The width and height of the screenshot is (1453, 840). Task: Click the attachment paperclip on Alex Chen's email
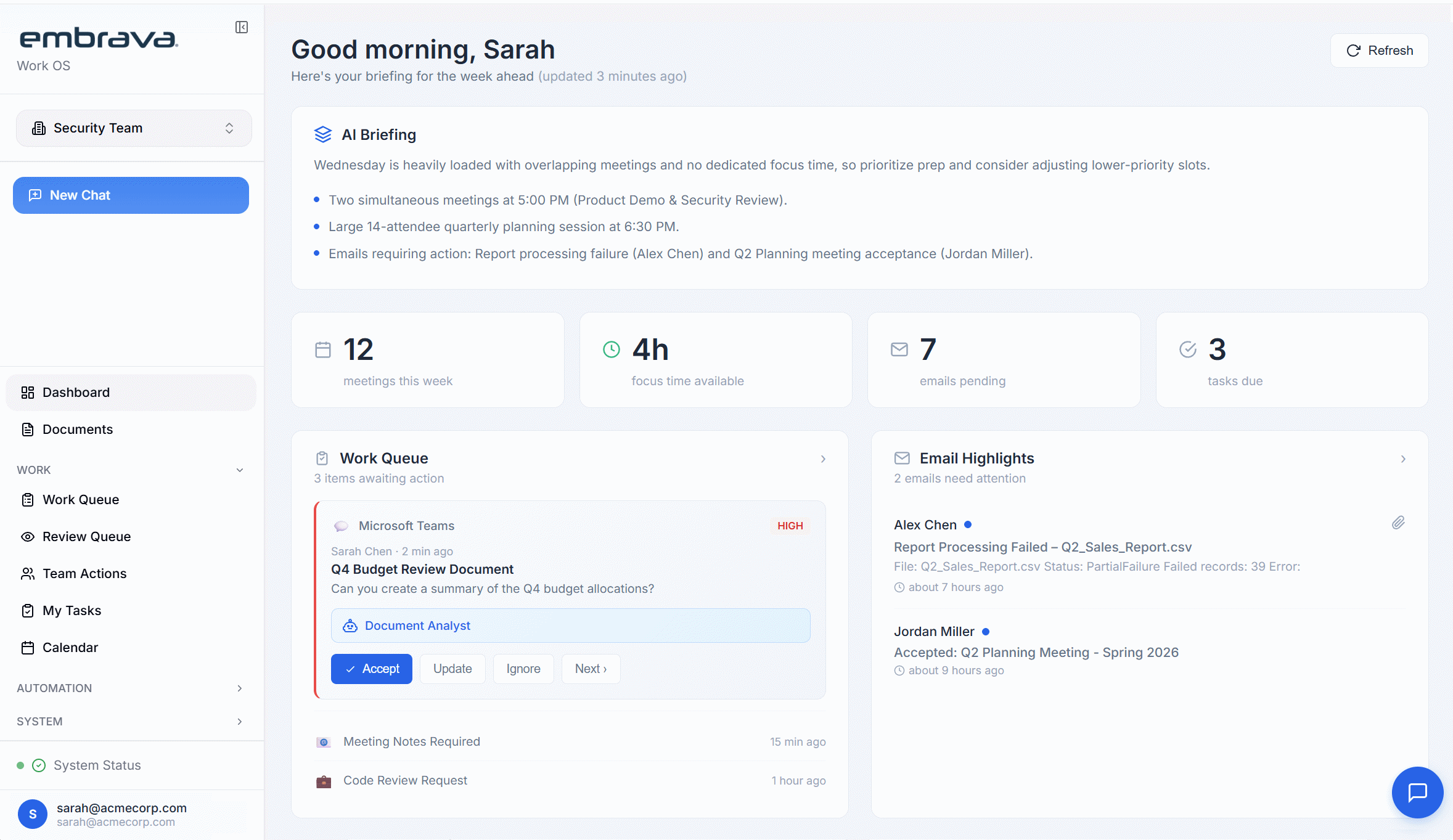(1398, 522)
